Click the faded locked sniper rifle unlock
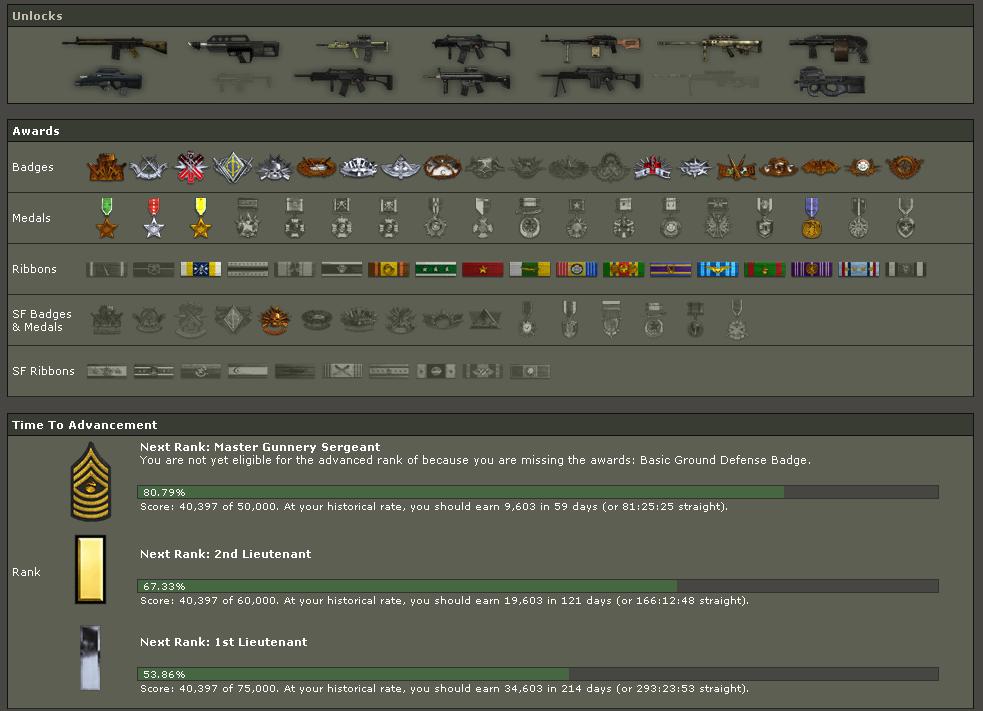Screen dimensions: 983x711 point(707,82)
